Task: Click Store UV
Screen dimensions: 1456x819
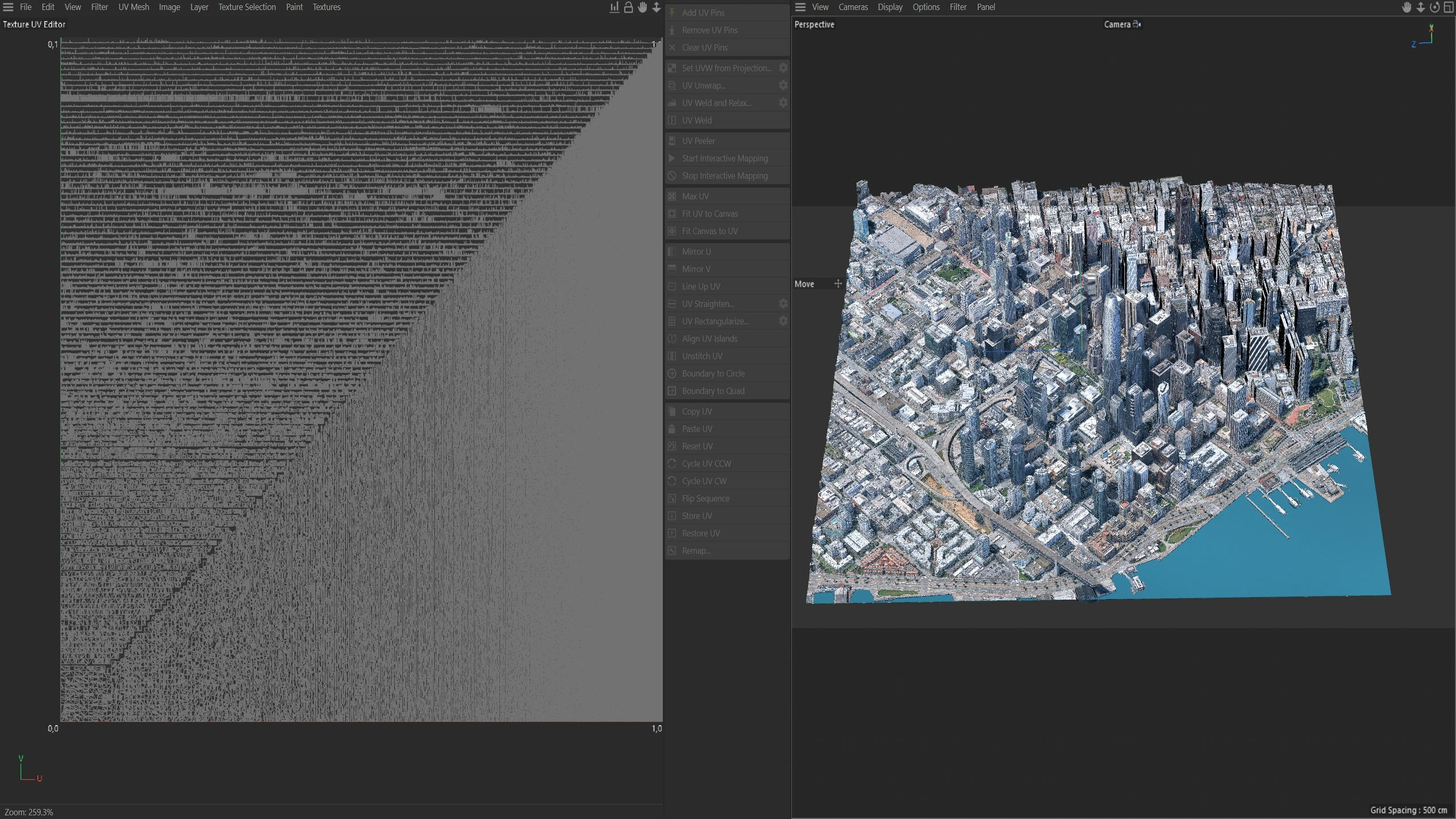Action: point(727,516)
